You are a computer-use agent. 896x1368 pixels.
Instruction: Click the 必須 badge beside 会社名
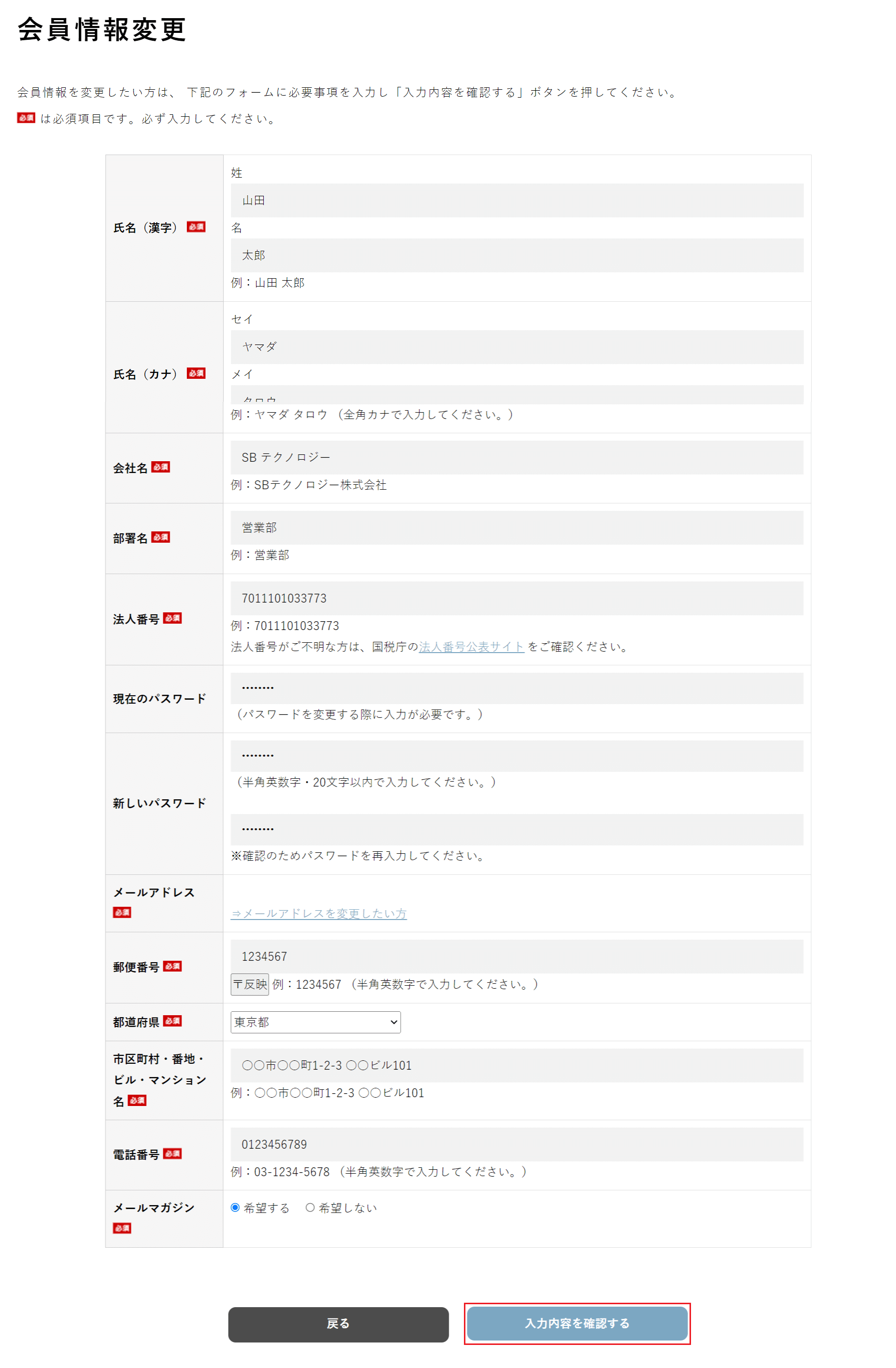[x=160, y=467]
